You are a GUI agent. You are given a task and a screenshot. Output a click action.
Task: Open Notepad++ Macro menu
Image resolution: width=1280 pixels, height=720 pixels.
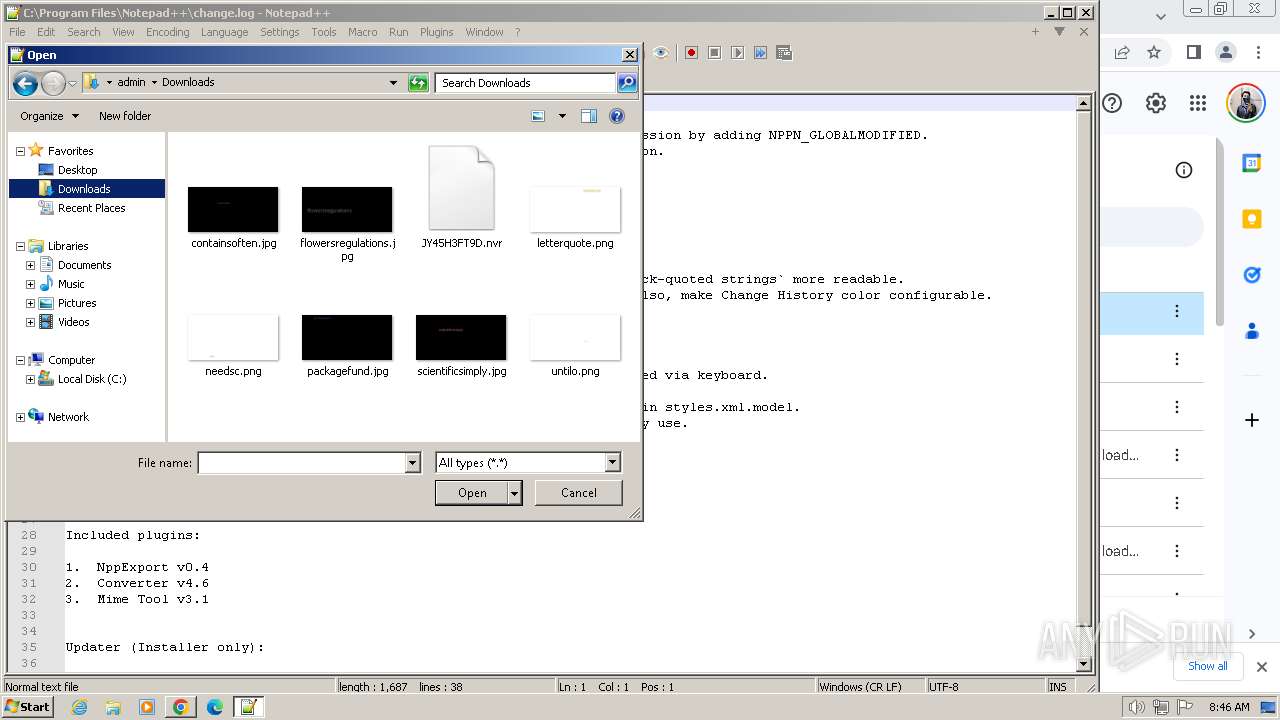tap(362, 32)
